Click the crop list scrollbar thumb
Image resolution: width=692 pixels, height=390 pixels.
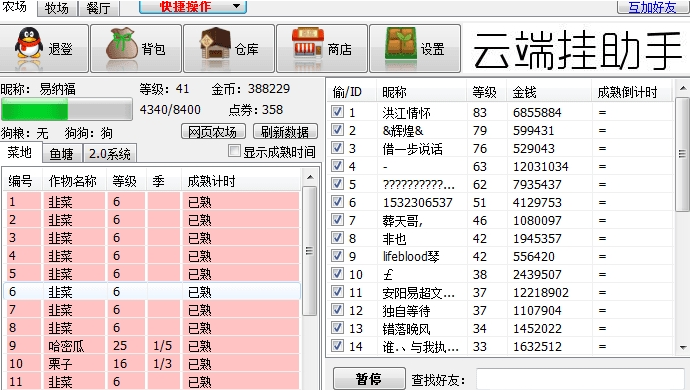[x=309, y=251]
